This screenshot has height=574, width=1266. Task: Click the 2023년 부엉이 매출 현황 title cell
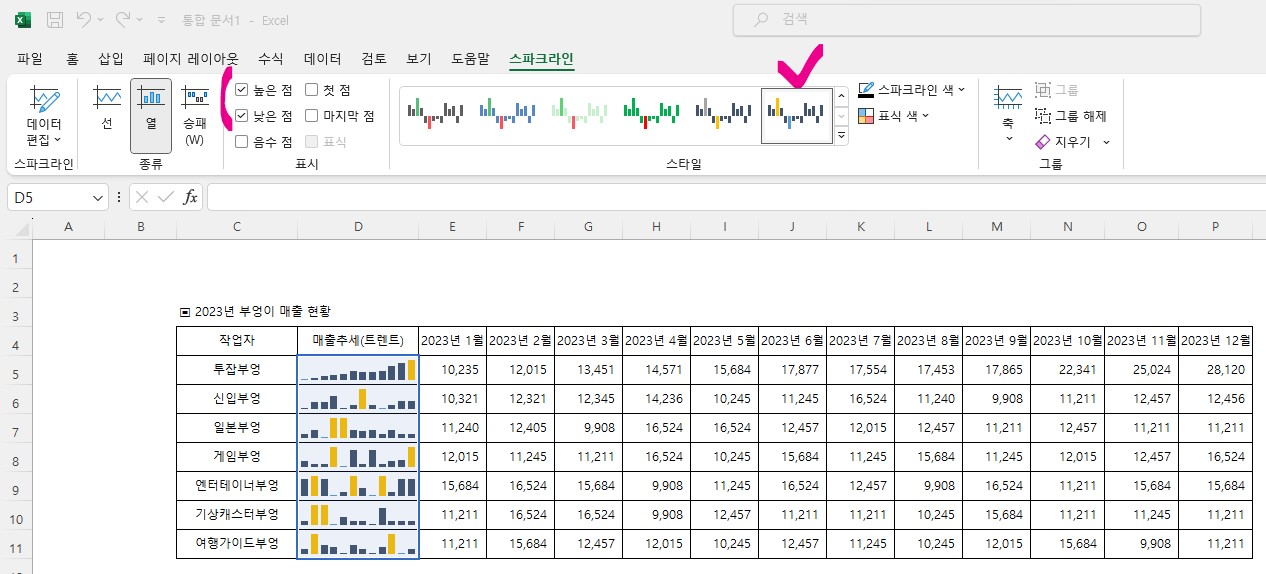(x=255, y=312)
